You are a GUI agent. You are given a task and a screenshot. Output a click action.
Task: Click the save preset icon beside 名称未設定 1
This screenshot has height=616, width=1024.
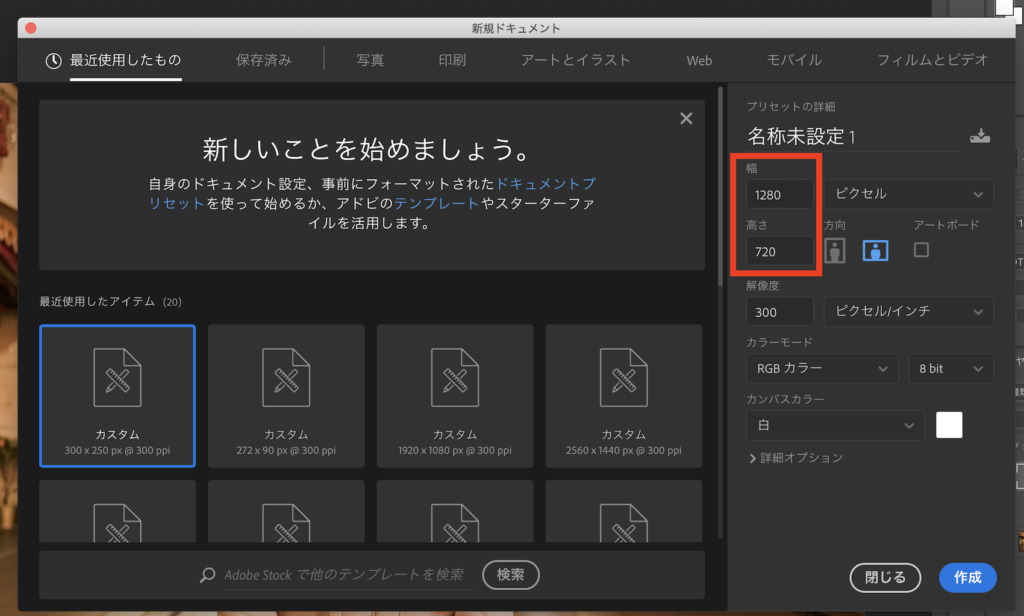tap(980, 136)
